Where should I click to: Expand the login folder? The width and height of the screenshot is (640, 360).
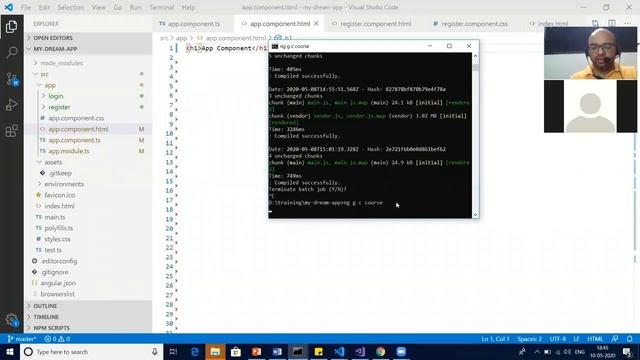click(56, 96)
